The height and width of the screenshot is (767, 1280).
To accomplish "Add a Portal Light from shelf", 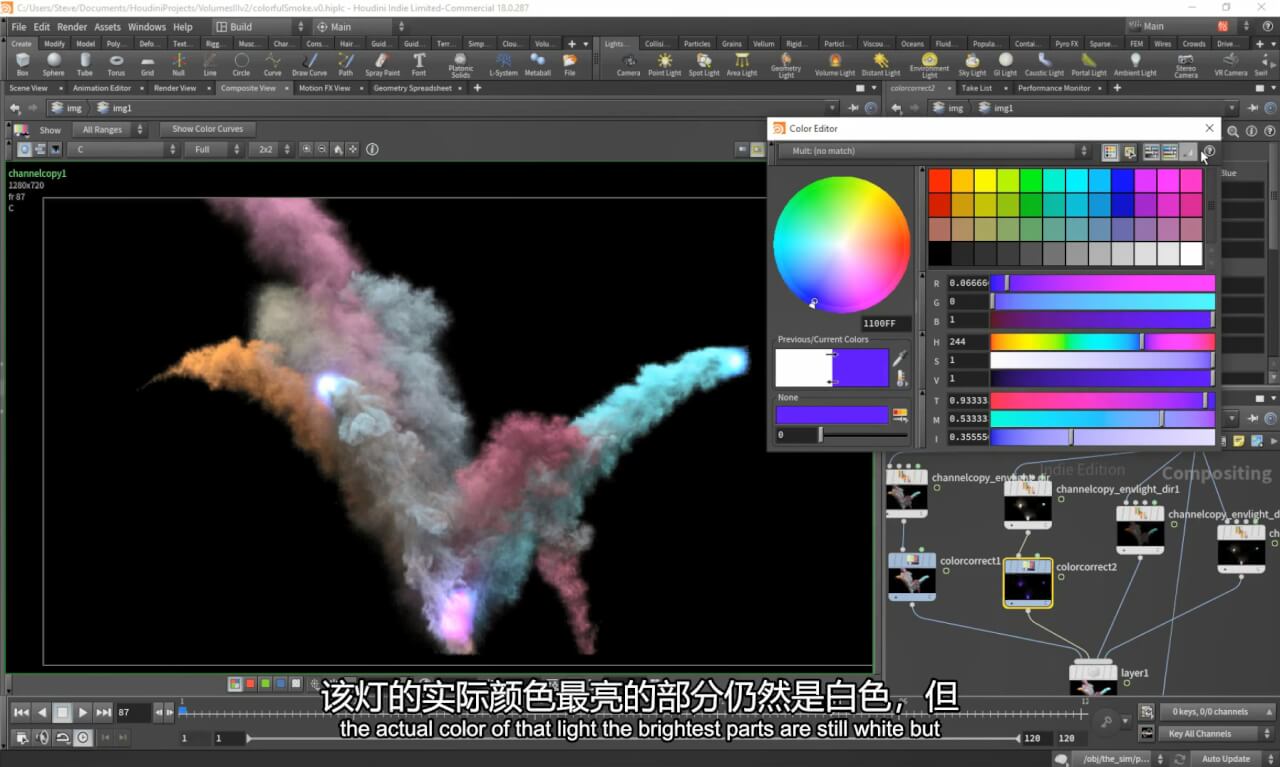I will (x=1088, y=65).
